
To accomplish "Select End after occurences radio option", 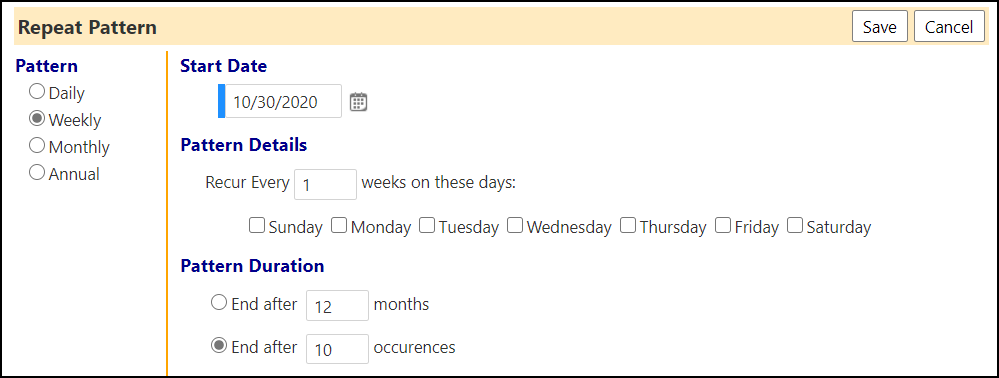I will [x=219, y=345].
